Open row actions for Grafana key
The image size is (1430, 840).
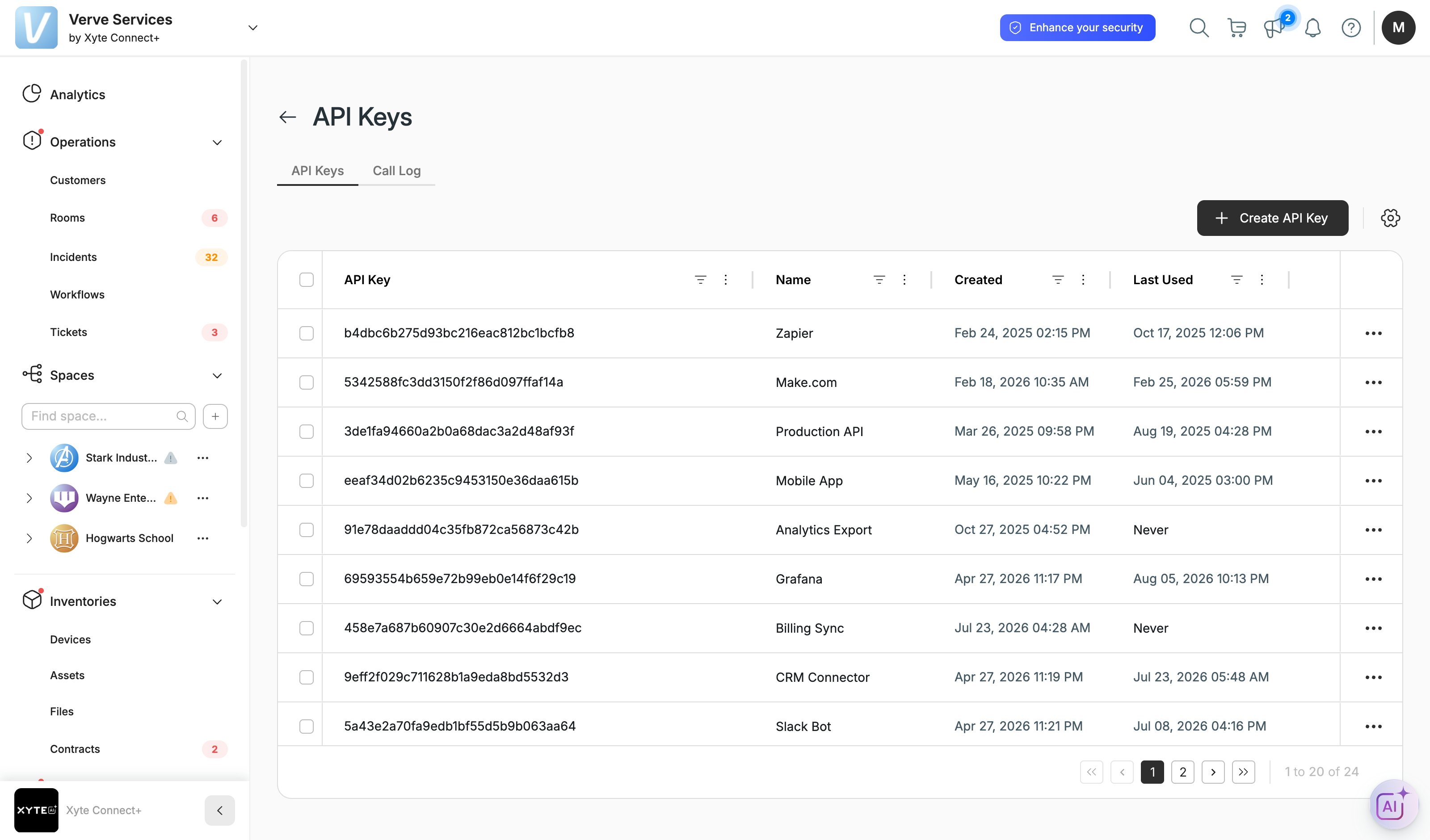coord(1373,579)
